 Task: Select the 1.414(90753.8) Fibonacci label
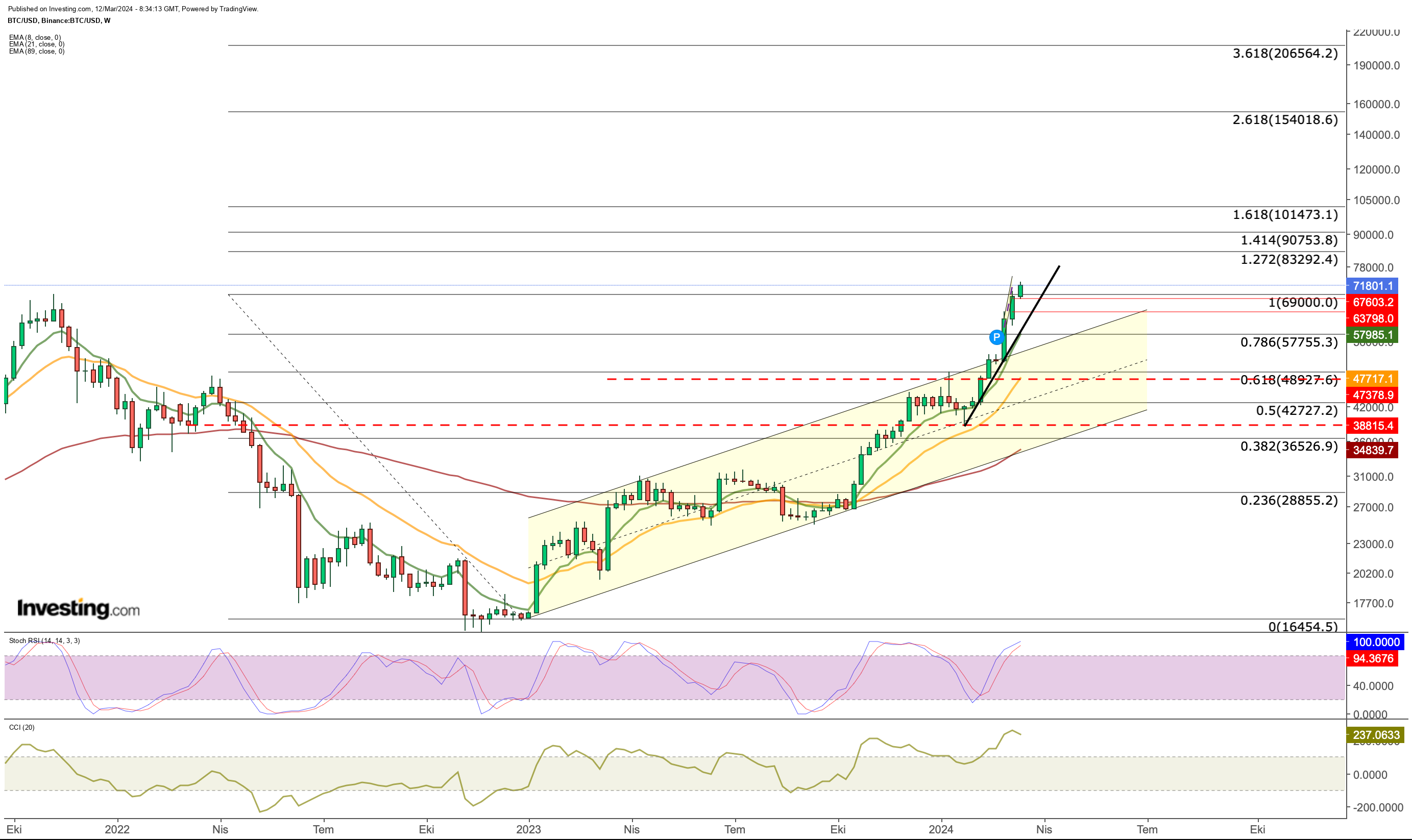click(1289, 240)
